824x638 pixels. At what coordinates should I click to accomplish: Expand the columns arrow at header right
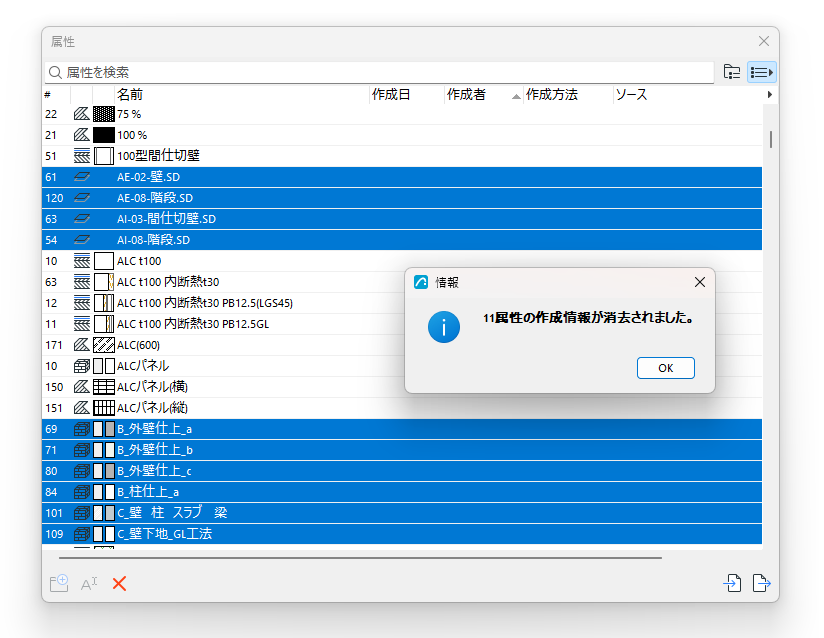[769, 95]
